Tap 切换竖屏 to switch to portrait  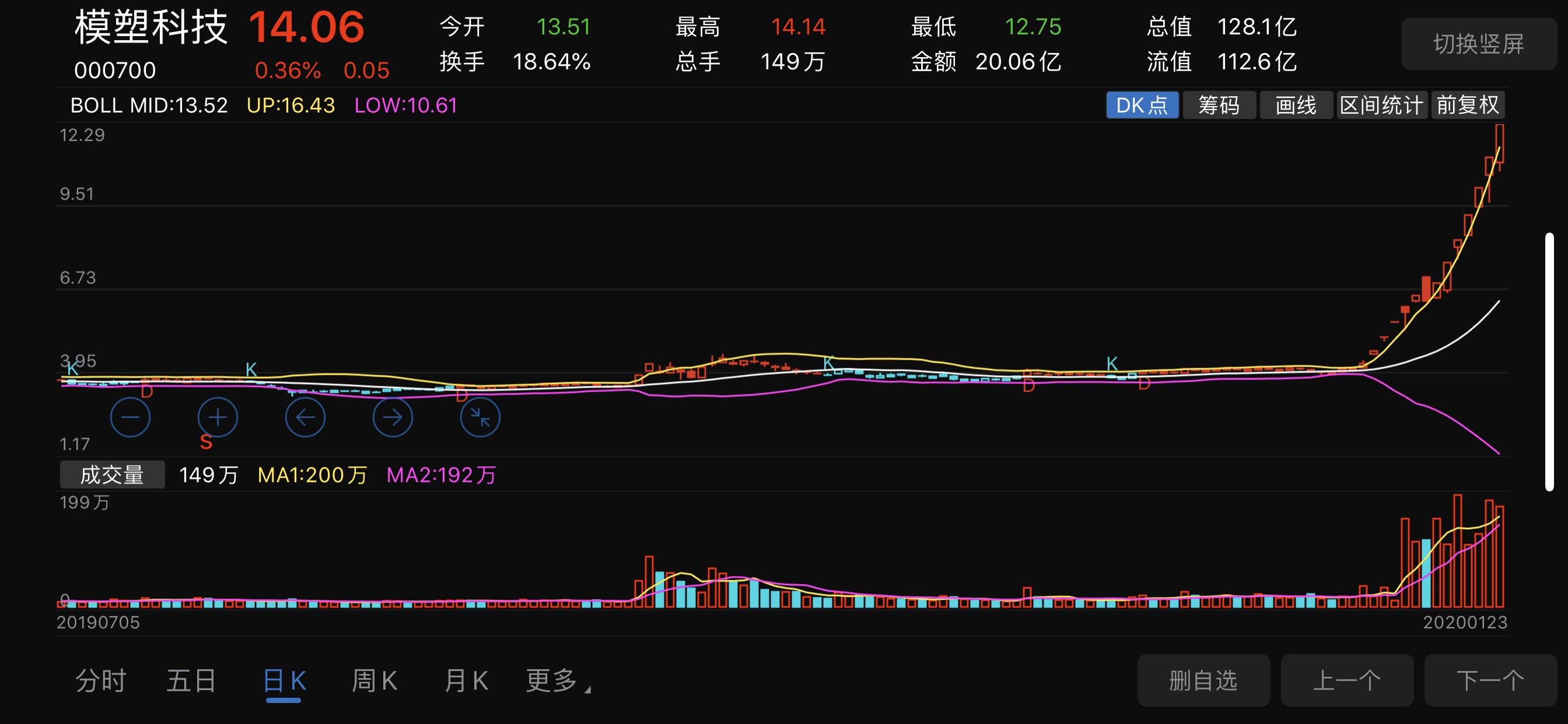coord(1479,44)
